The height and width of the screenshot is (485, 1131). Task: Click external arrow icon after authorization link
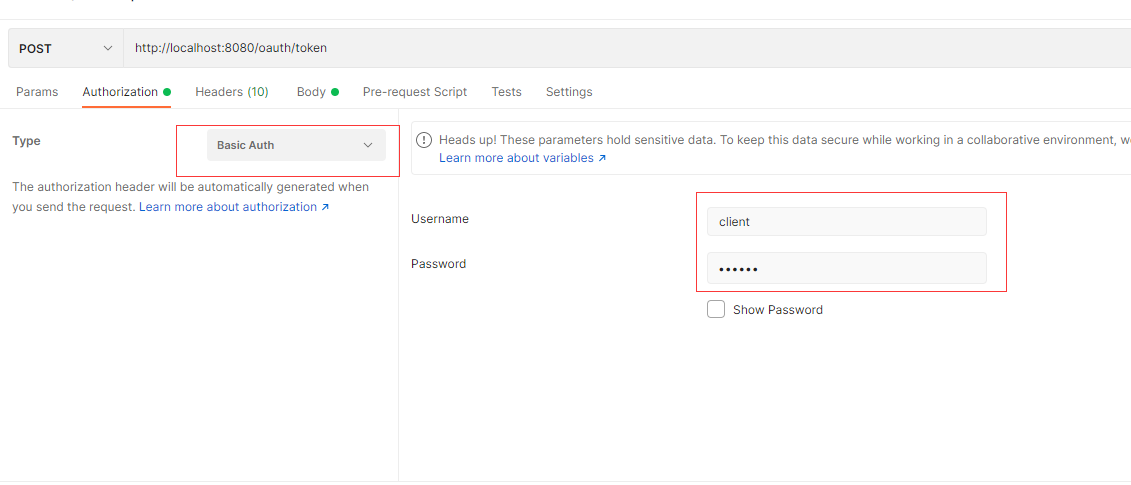pos(325,207)
